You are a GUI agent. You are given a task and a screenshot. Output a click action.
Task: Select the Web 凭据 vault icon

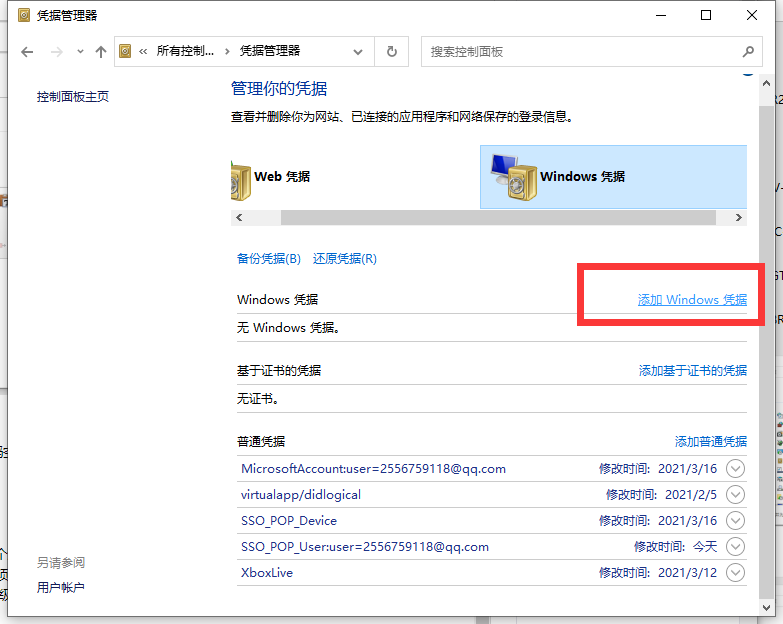coord(240,178)
